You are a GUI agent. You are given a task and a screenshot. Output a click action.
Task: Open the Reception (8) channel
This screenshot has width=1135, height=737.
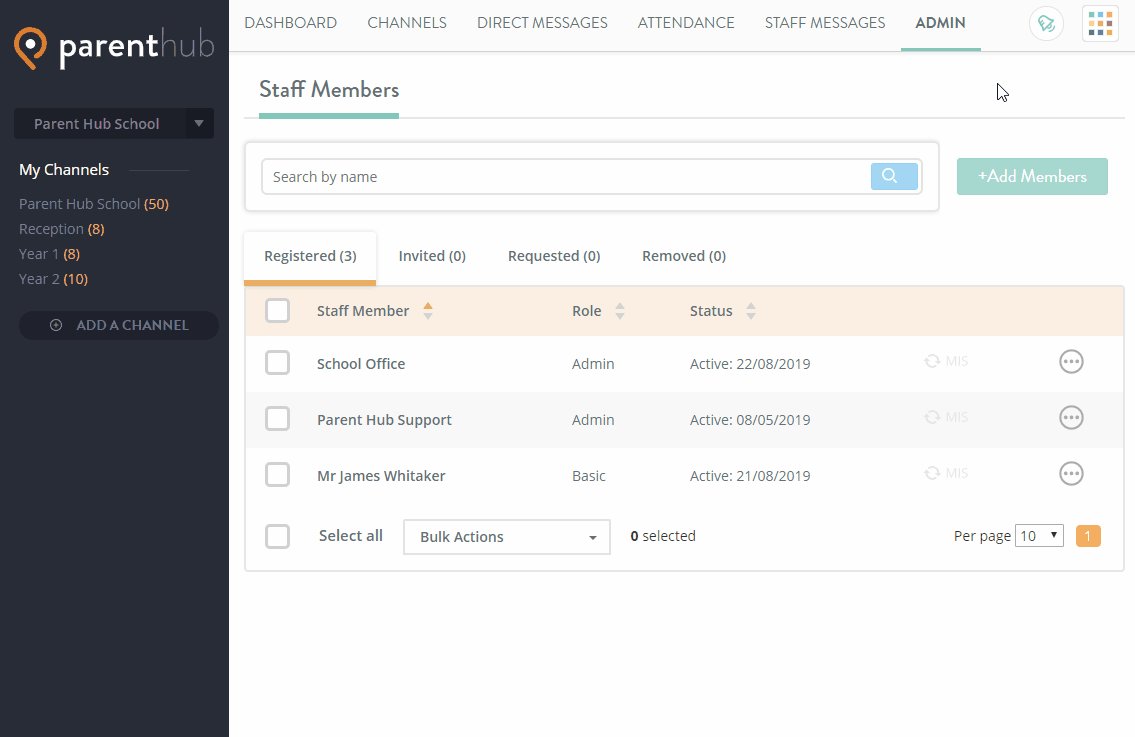(x=62, y=229)
